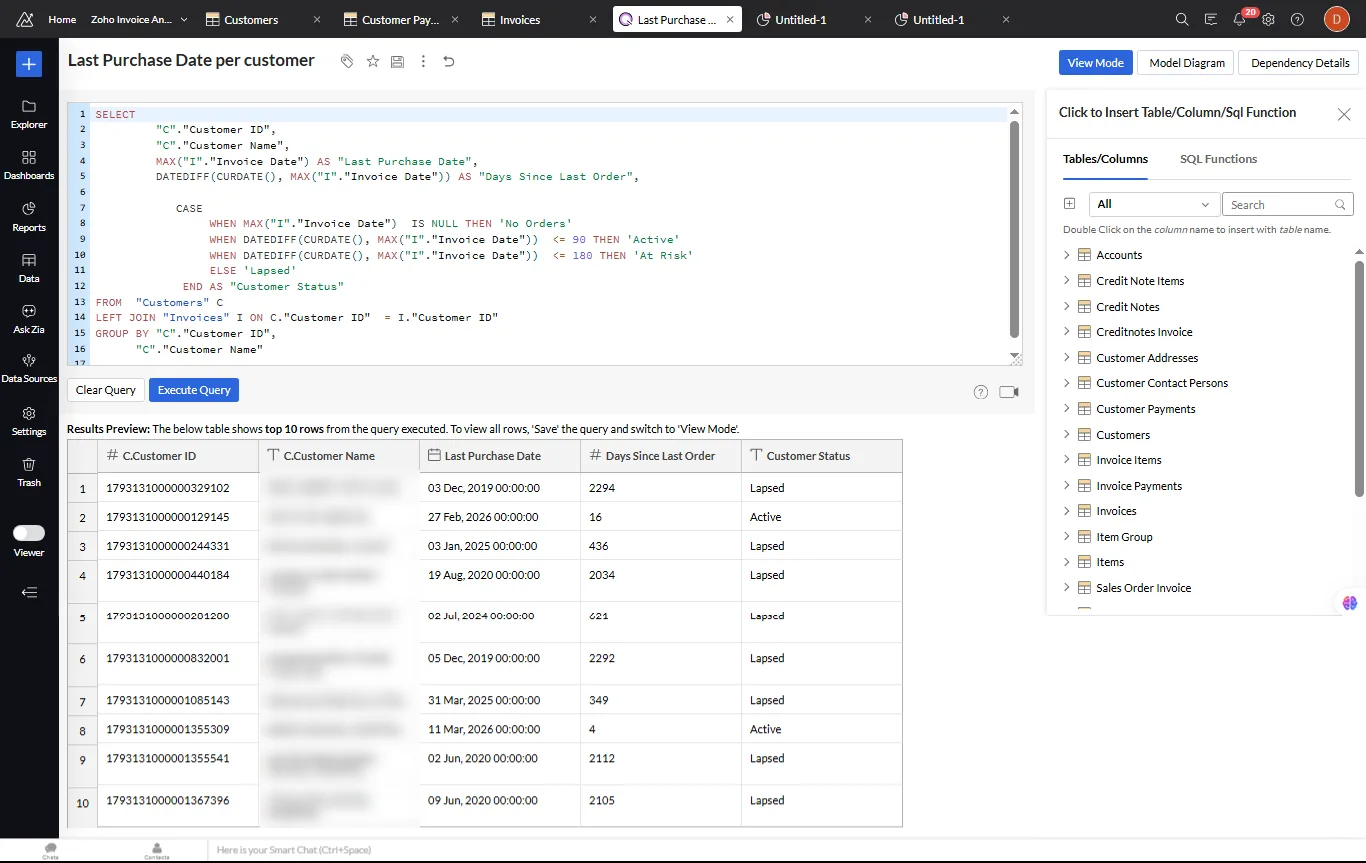
Task: Click the SQL editor vertical scrollbar
Action: (x=1015, y=230)
